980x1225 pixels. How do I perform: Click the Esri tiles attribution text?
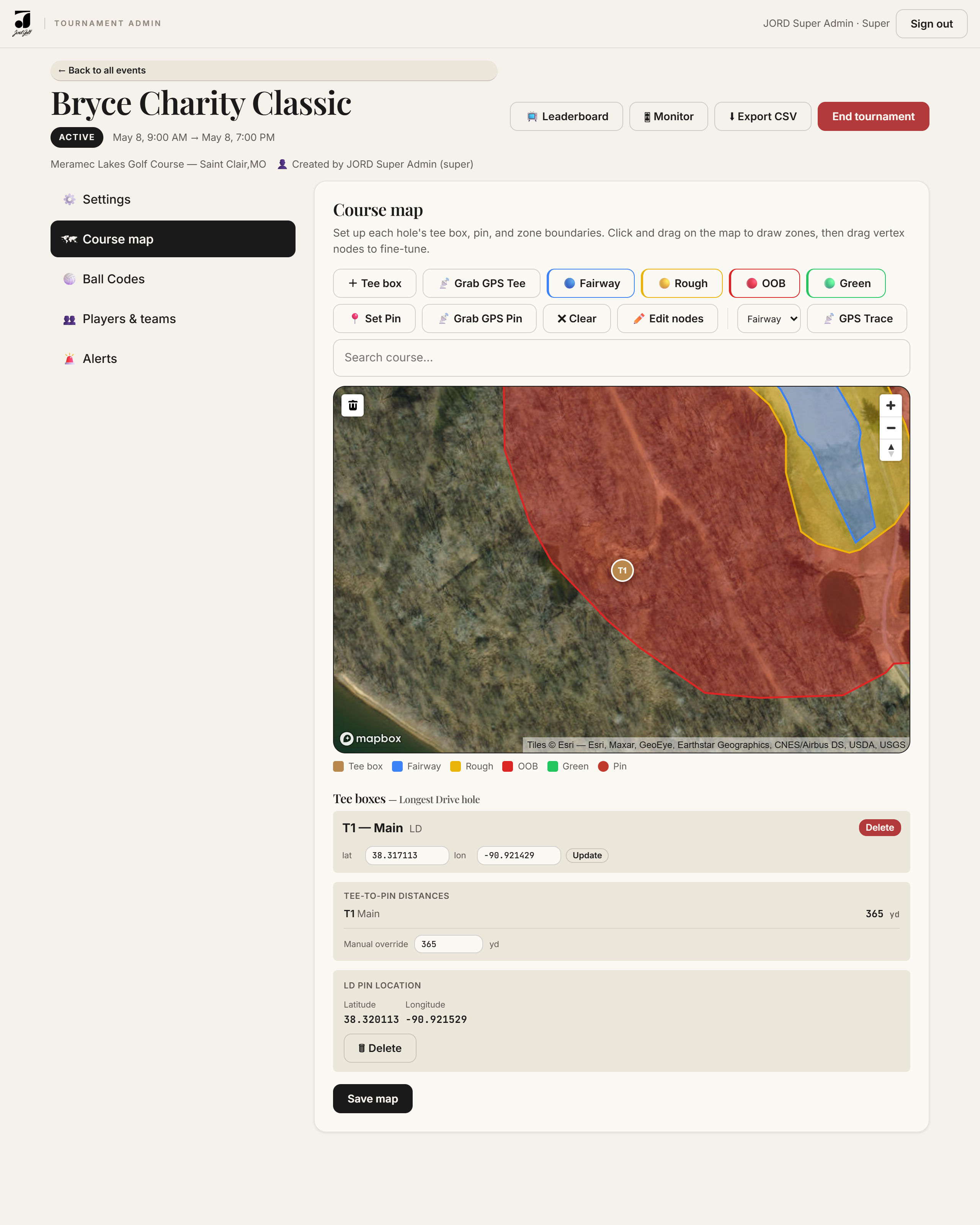pyautogui.click(x=716, y=745)
